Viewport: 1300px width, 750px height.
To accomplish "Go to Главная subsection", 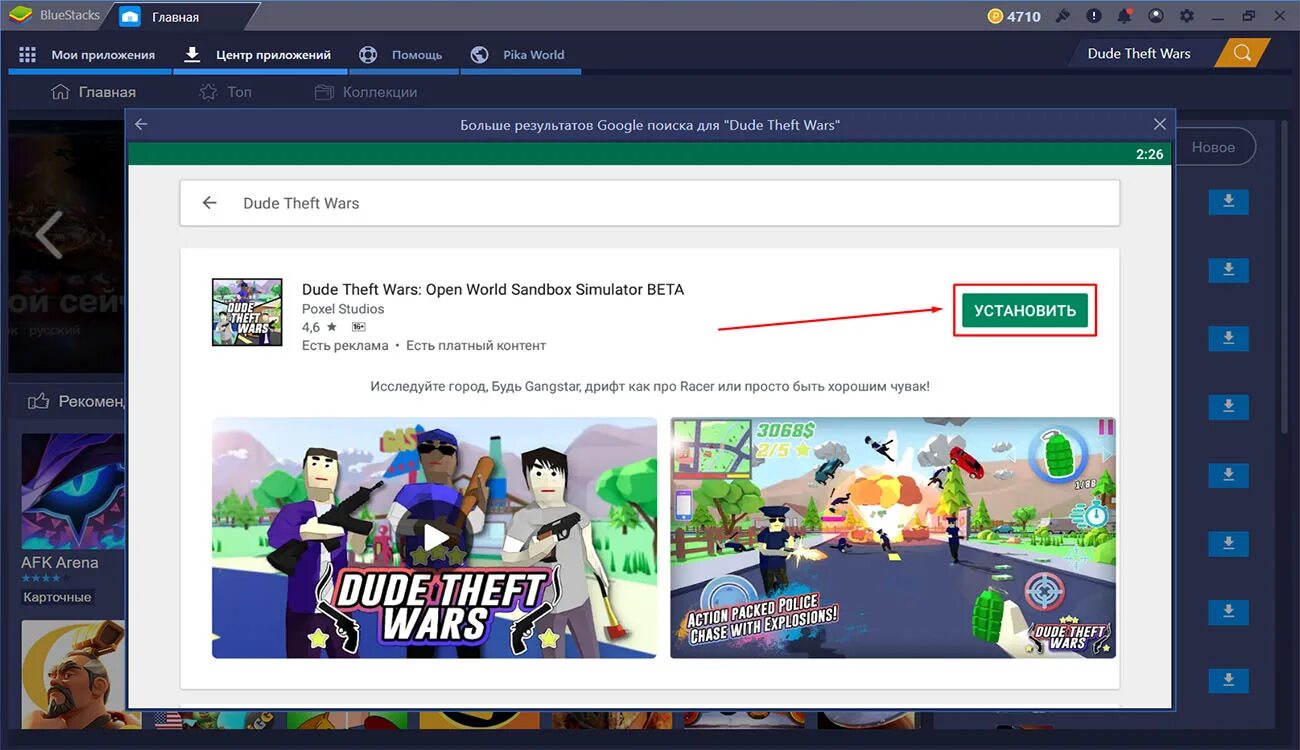I will point(93,92).
